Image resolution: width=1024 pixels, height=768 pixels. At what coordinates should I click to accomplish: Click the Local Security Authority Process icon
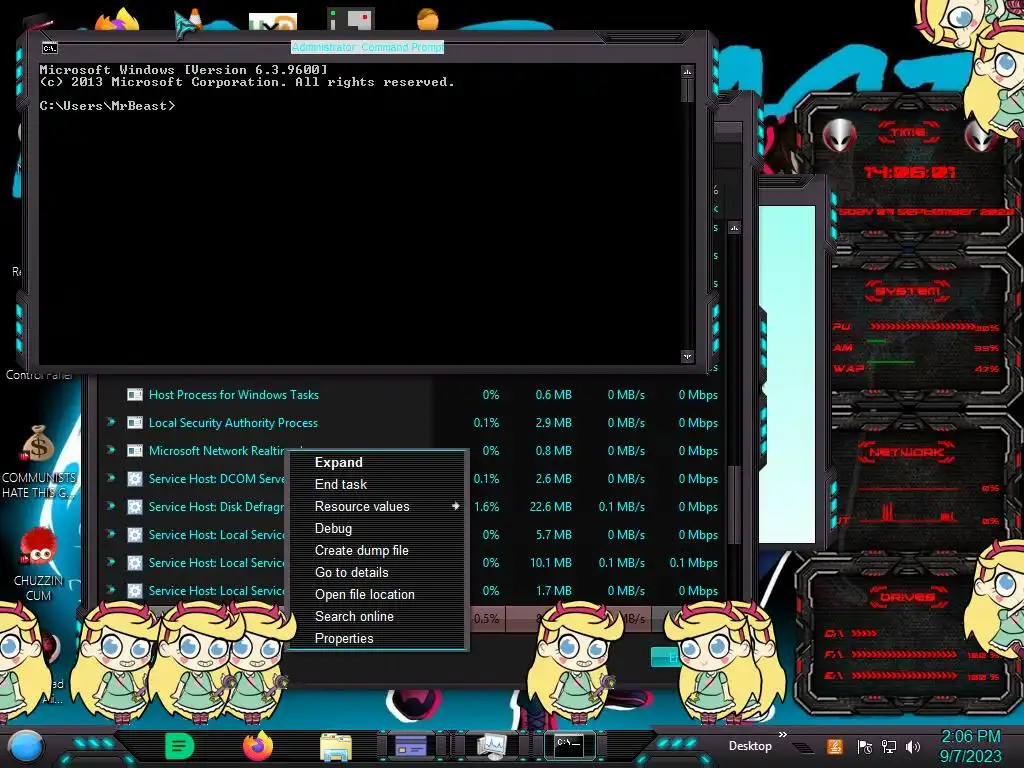[x=135, y=423]
